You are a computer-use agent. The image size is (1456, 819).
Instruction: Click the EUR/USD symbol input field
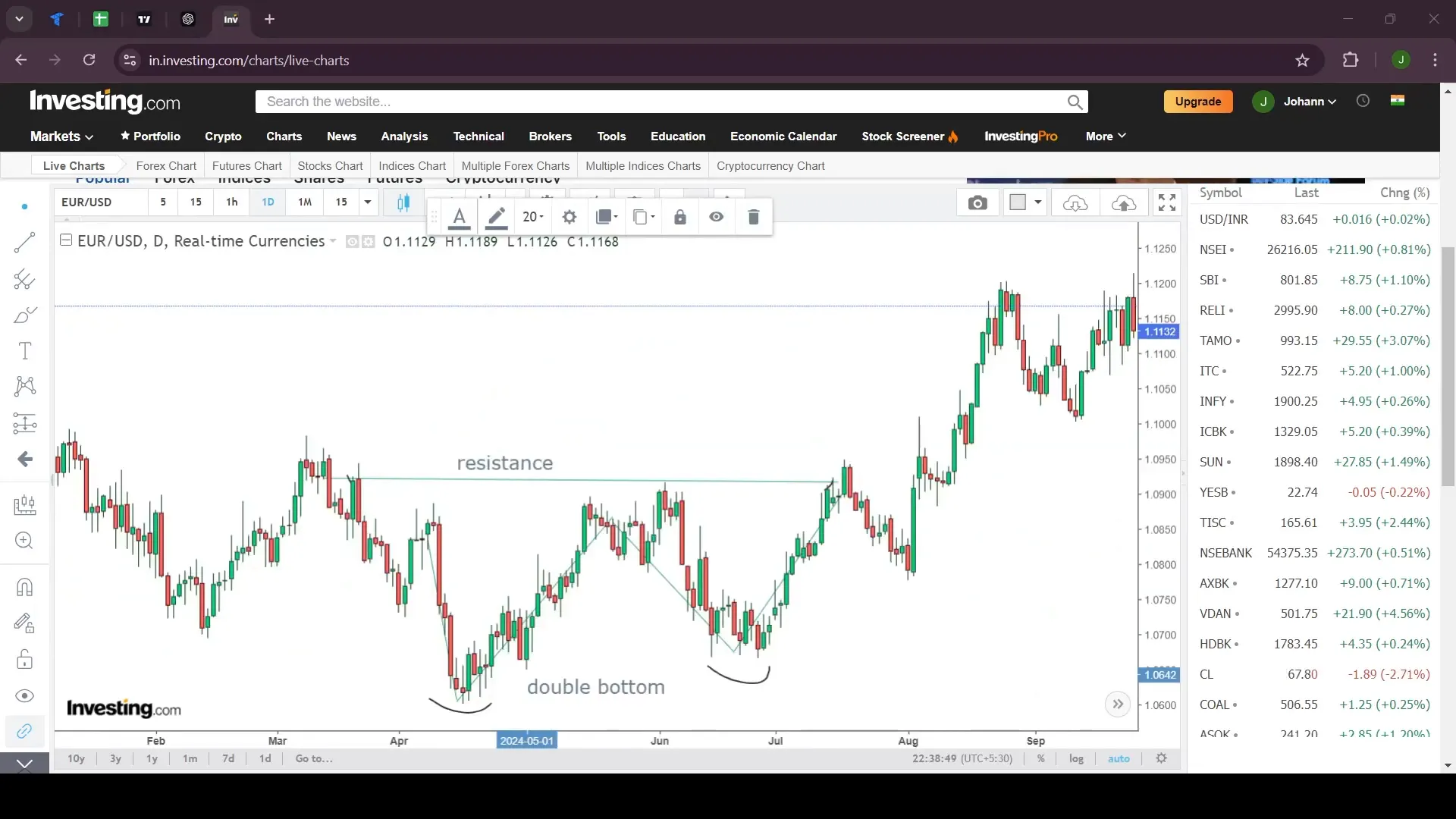pos(101,202)
